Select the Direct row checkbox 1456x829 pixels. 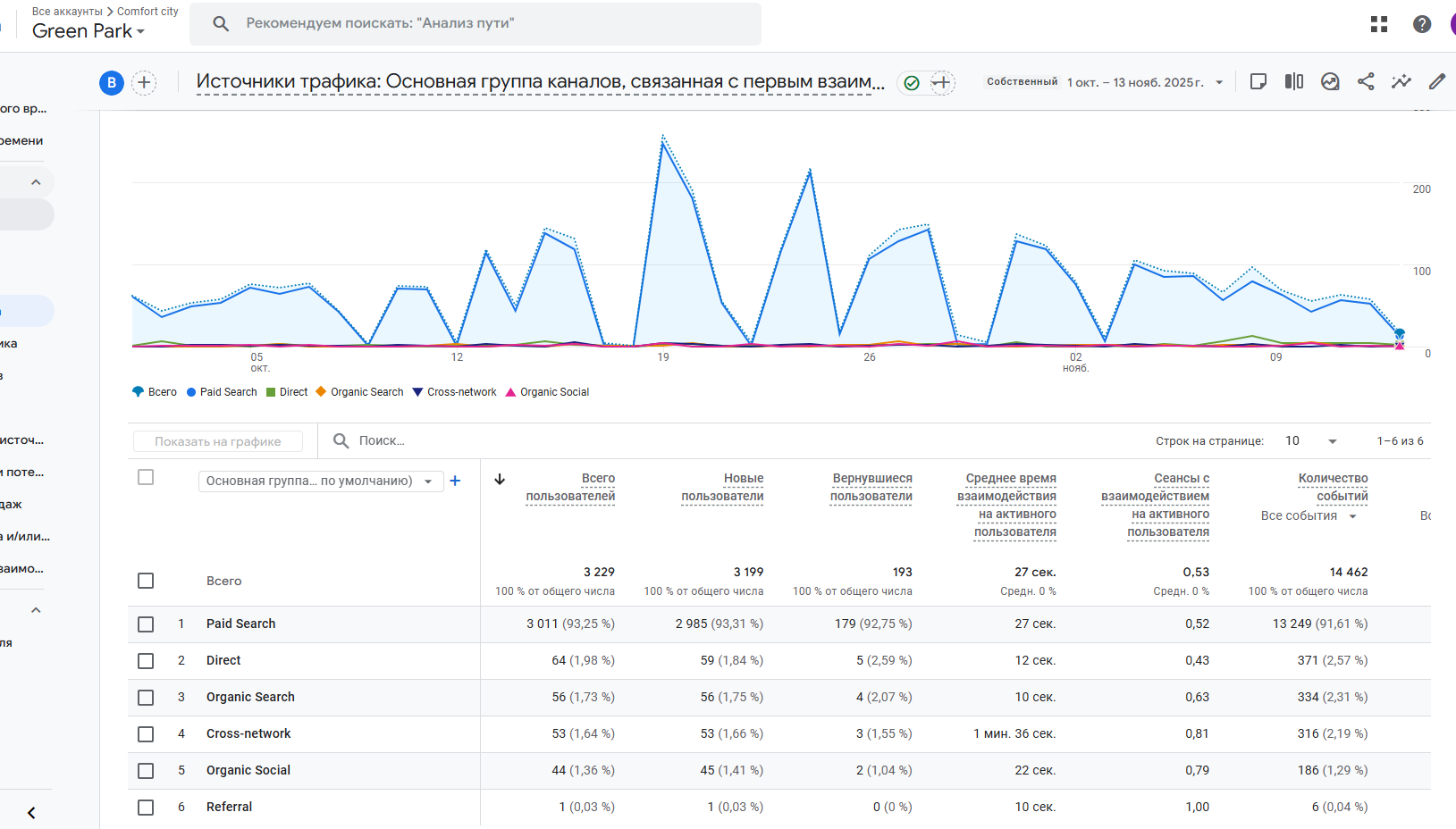[x=146, y=661]
